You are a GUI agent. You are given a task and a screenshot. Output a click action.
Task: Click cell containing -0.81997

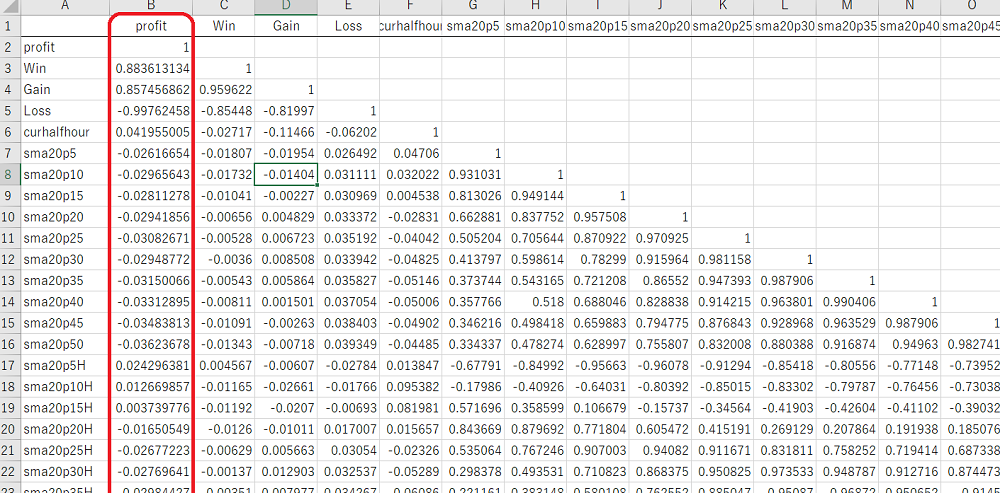[x=286, y=111]
